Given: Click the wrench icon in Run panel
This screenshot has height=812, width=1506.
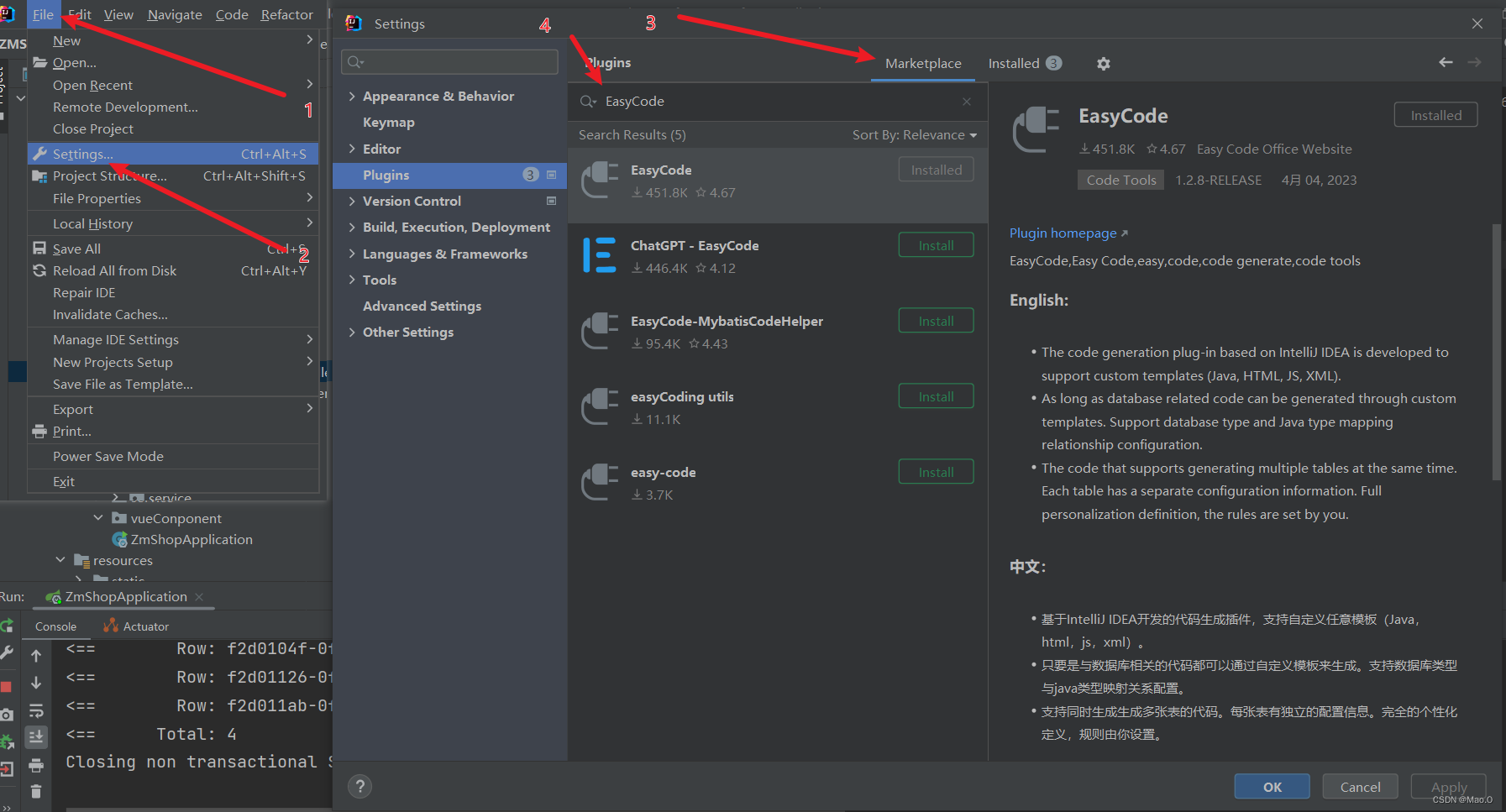Looking at the screenshot, I should pyautogui.click(x=7, y=652).
